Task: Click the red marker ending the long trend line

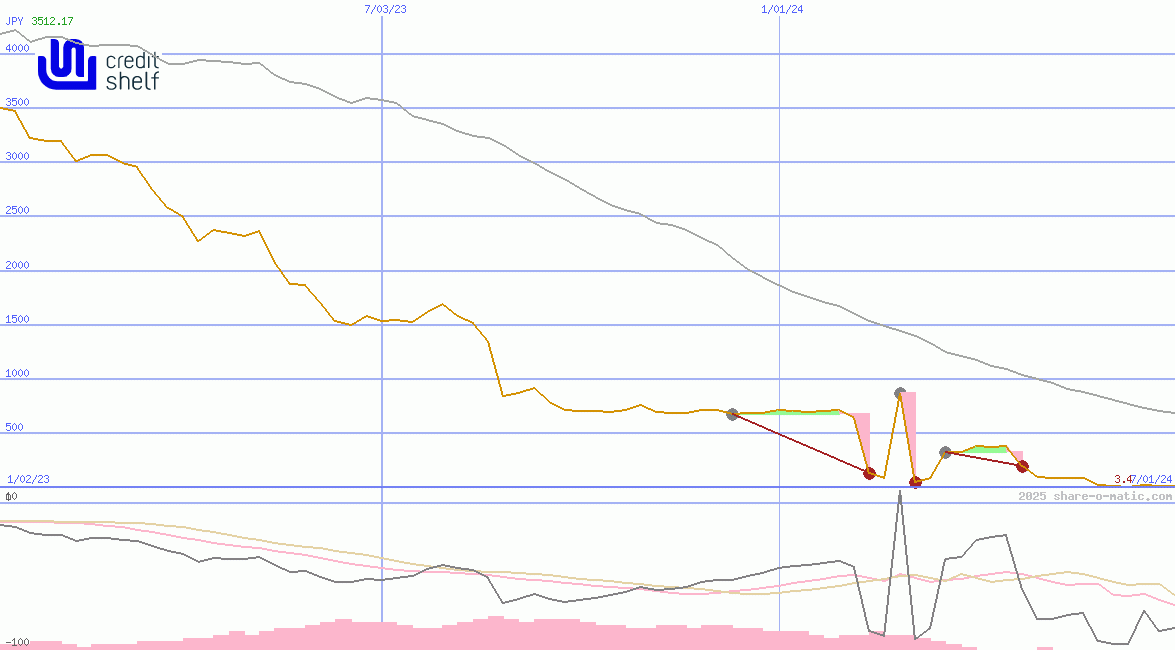Action: pyautogui.click(x=869, y=473)
